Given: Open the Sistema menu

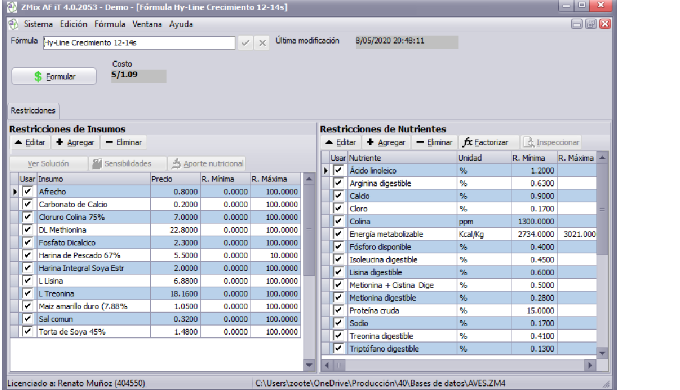Looking at the screenshot, I should click(x=38, y=24).
